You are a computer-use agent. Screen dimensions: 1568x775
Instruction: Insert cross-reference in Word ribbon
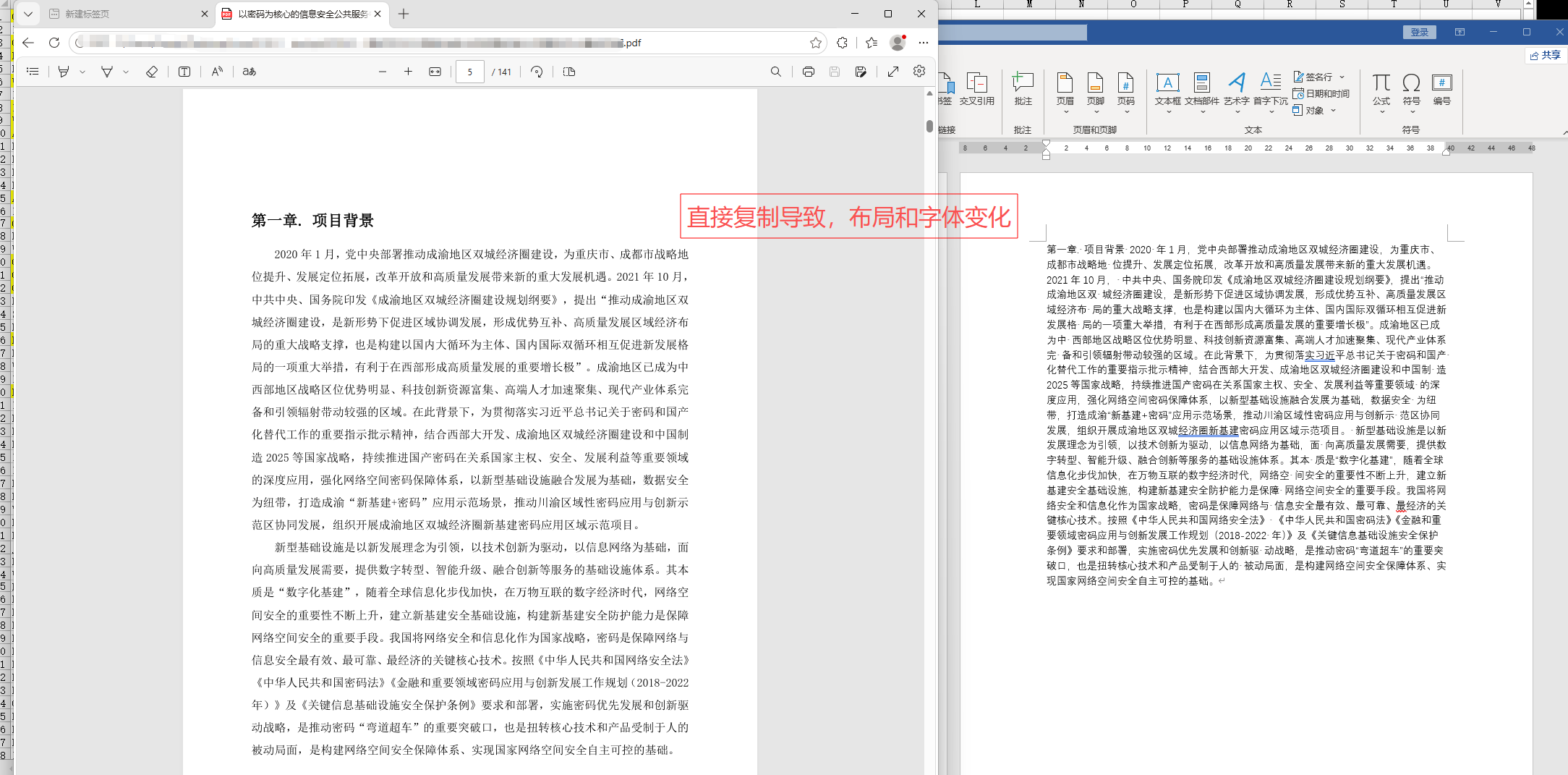pyautogui.click(x=977, y=89)
